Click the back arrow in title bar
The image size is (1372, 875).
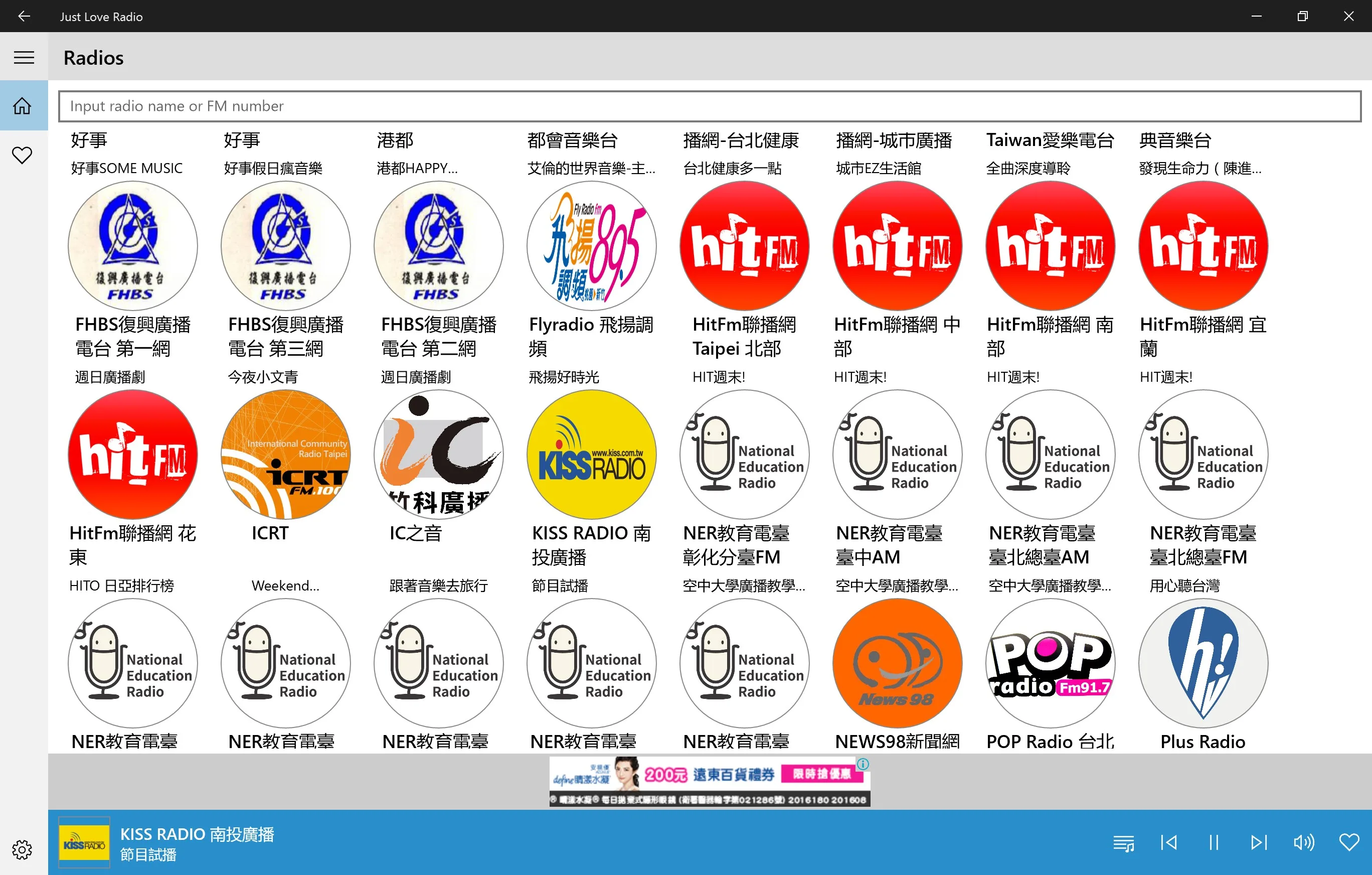24,16
